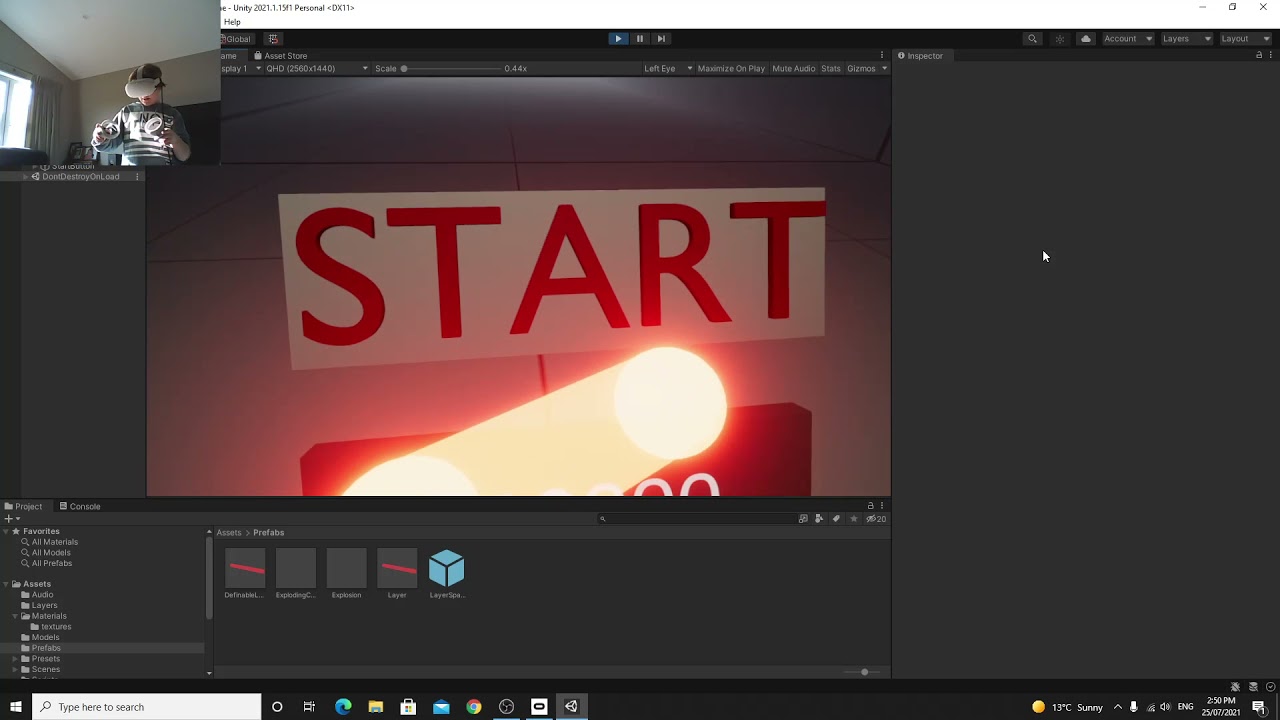Select the Layers folder in Assets

click(44, 606)
